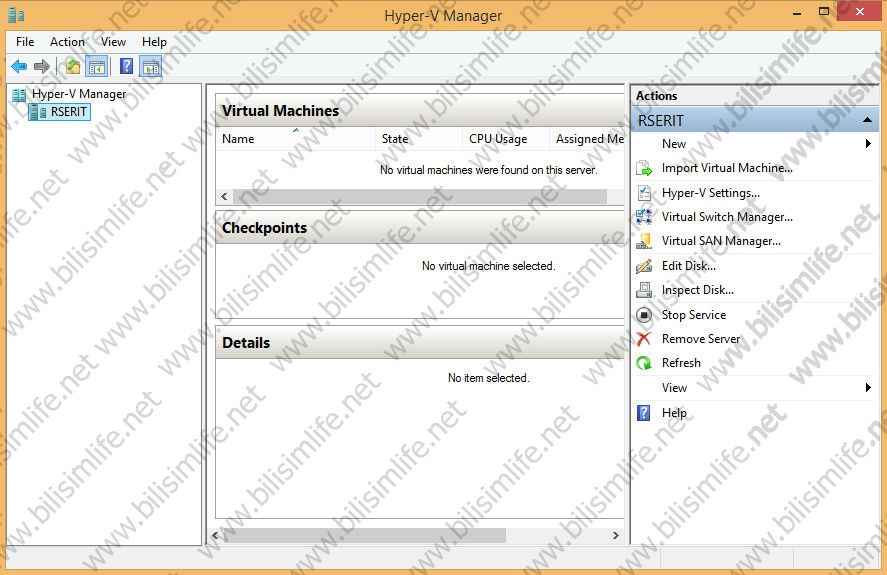Click the Up One Level folder icon
The image size is (887, 575).
(x=72, y=67)
